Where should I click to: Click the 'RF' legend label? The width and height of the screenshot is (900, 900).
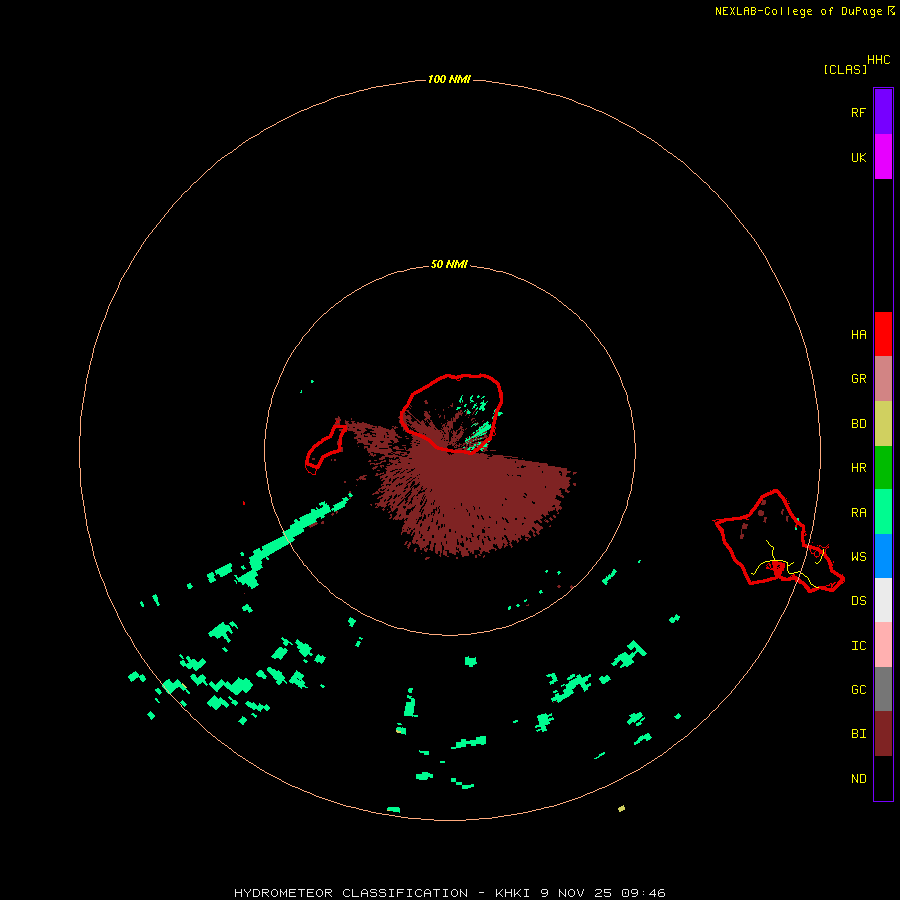pos(859,112)
